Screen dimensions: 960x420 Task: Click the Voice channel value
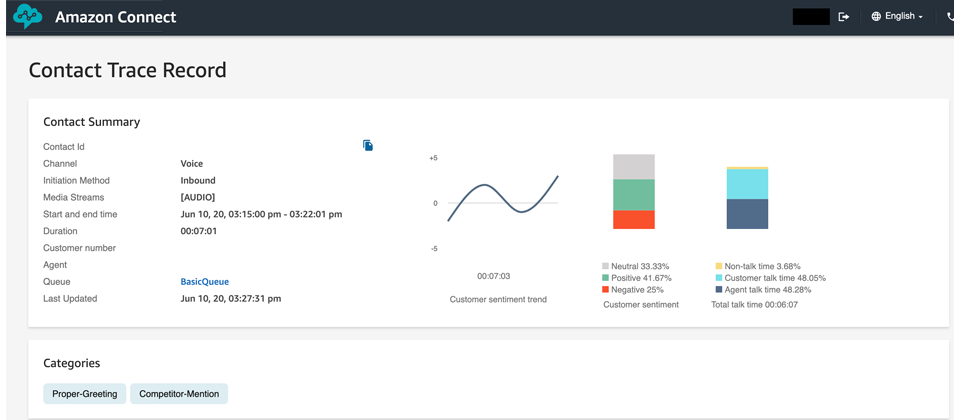click(x=192, y=163)
